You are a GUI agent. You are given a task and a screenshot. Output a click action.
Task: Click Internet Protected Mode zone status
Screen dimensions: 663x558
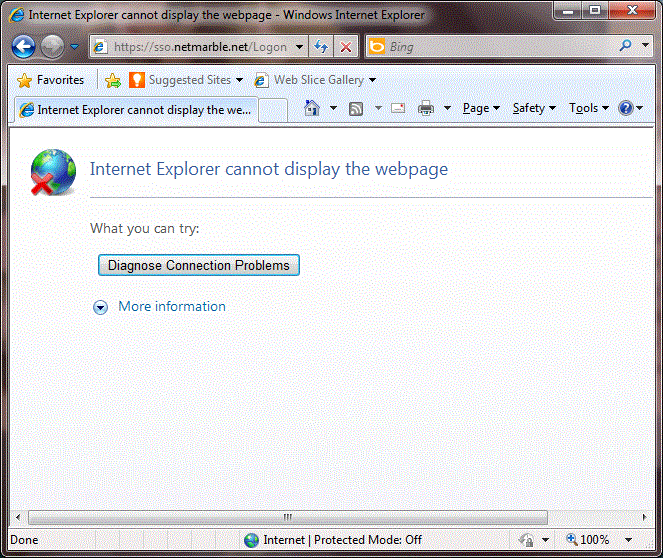click(333, 540)
